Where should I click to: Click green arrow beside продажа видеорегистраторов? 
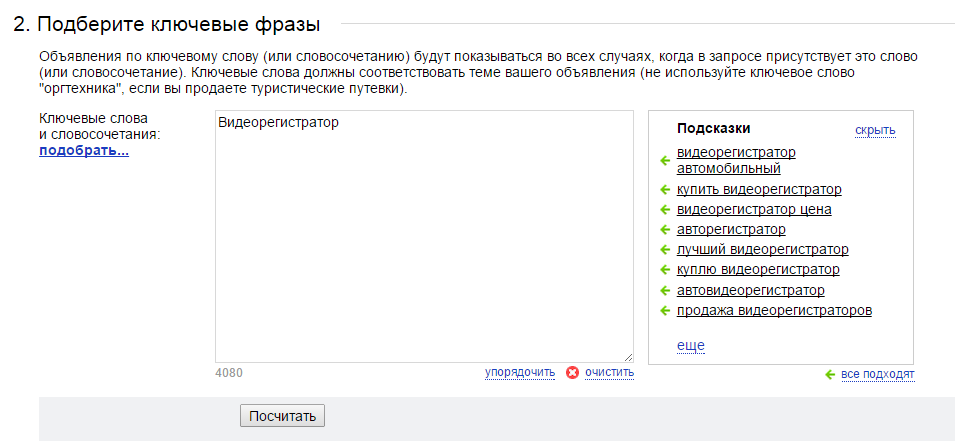(x=665, y=311)
